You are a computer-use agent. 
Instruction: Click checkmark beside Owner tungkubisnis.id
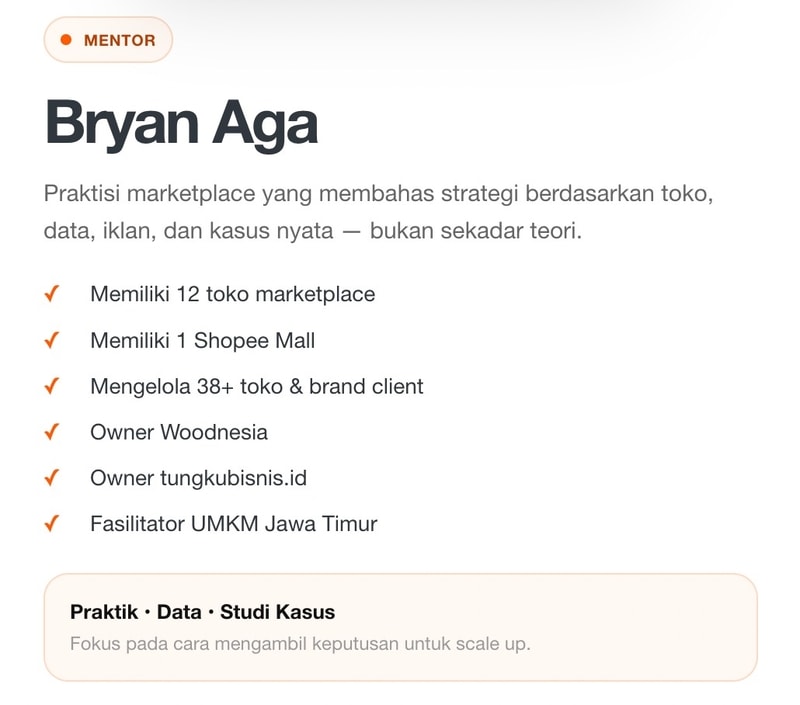tap(52, 478)
